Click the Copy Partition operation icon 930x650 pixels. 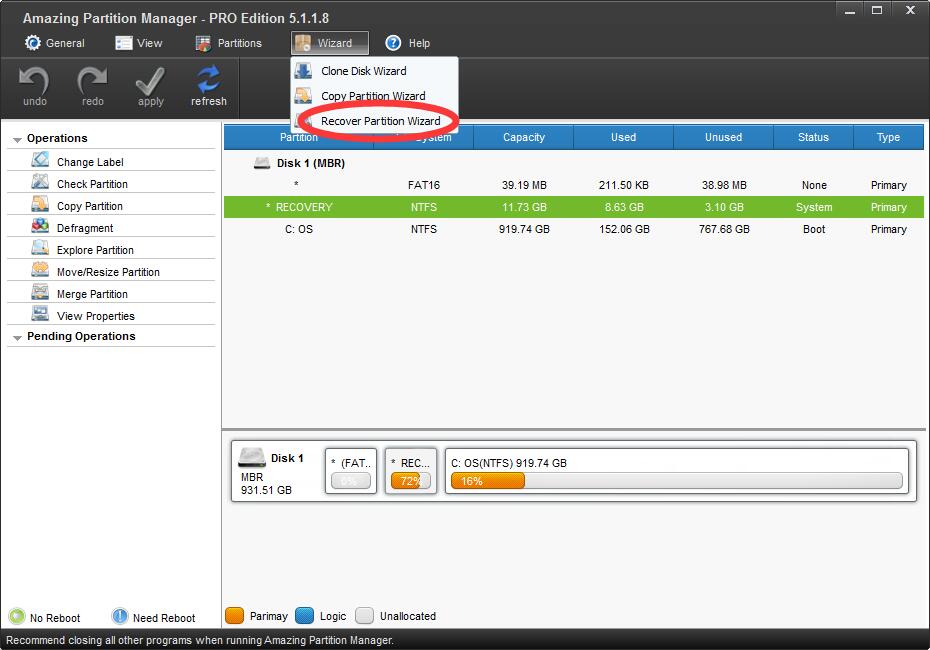pyautogui.click(x=40, y=204)
